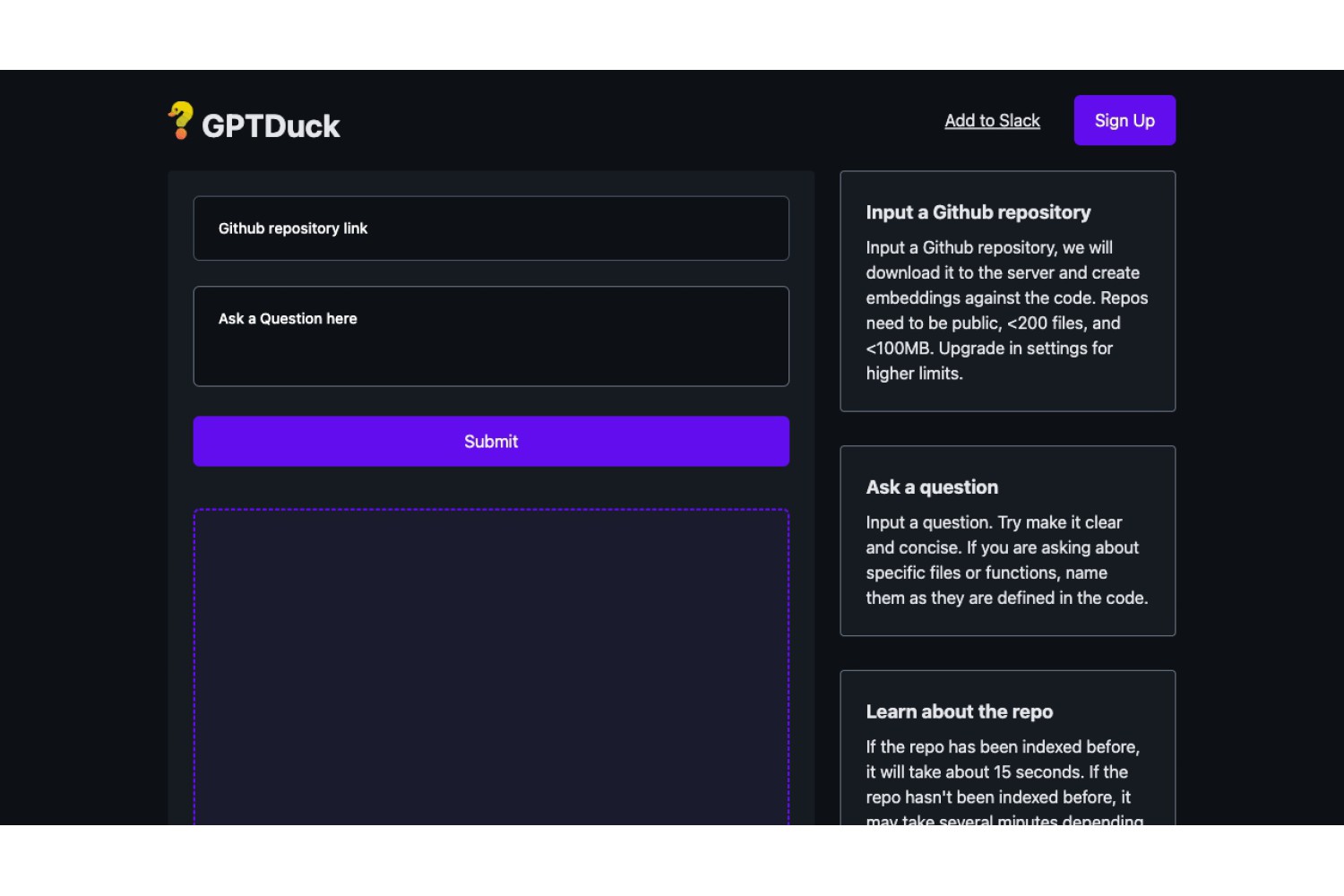Screen dimensions: 1344x896
Task: Click the text 'higher limits.'
Action: 914,374
